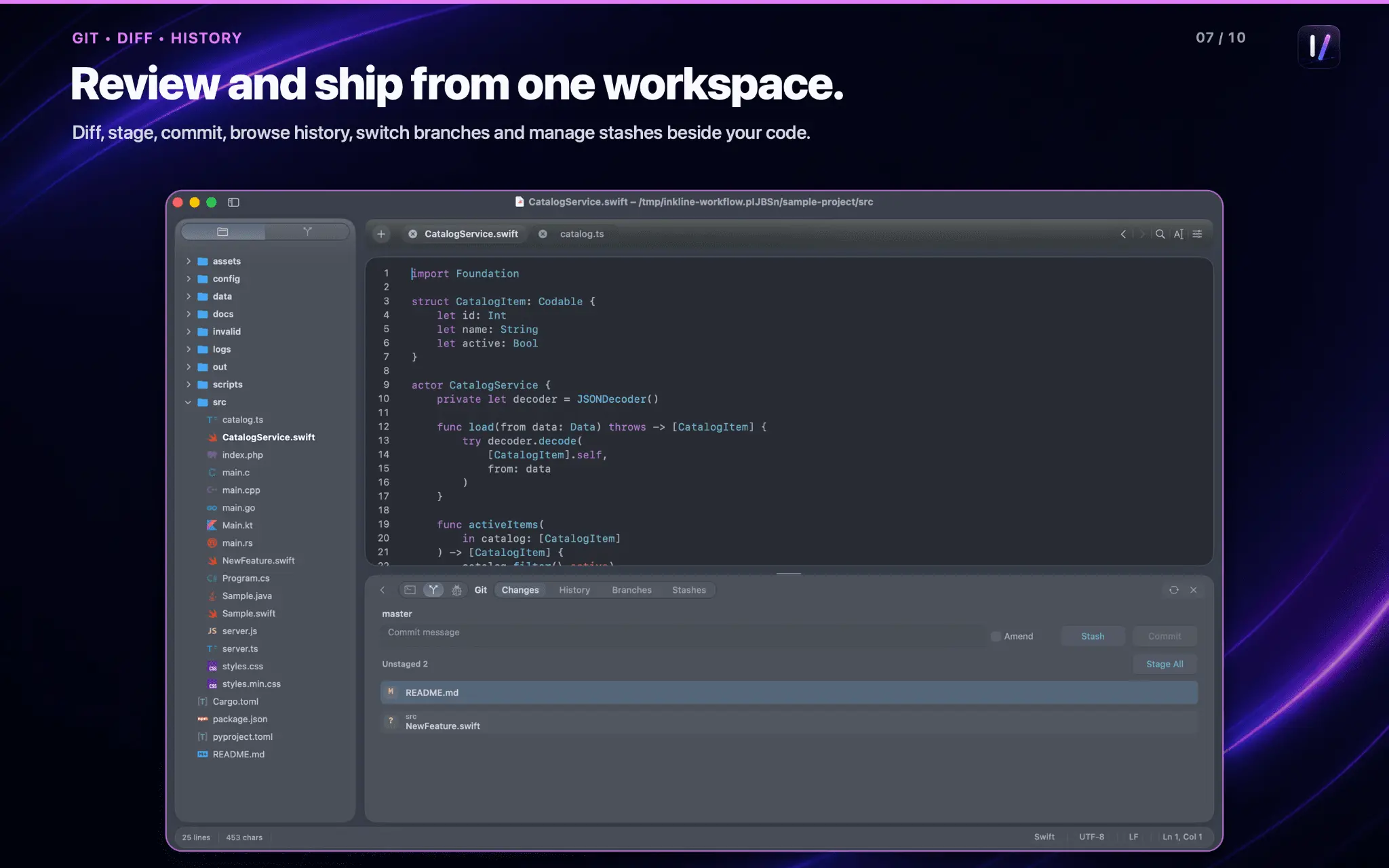The width and height of the screenshot is (1389, 868).
Task: Click the Swift language status bar entry
Action: 1044,837
